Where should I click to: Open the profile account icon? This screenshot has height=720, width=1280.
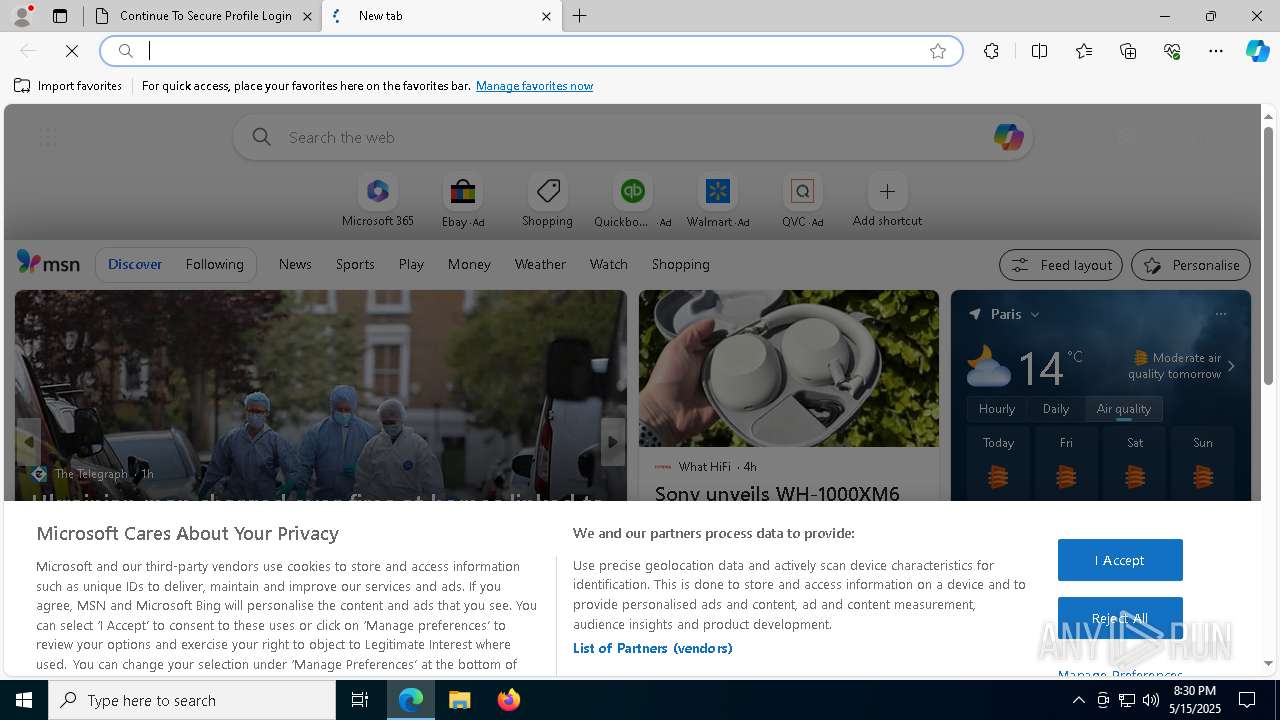[x=21, y=15]
